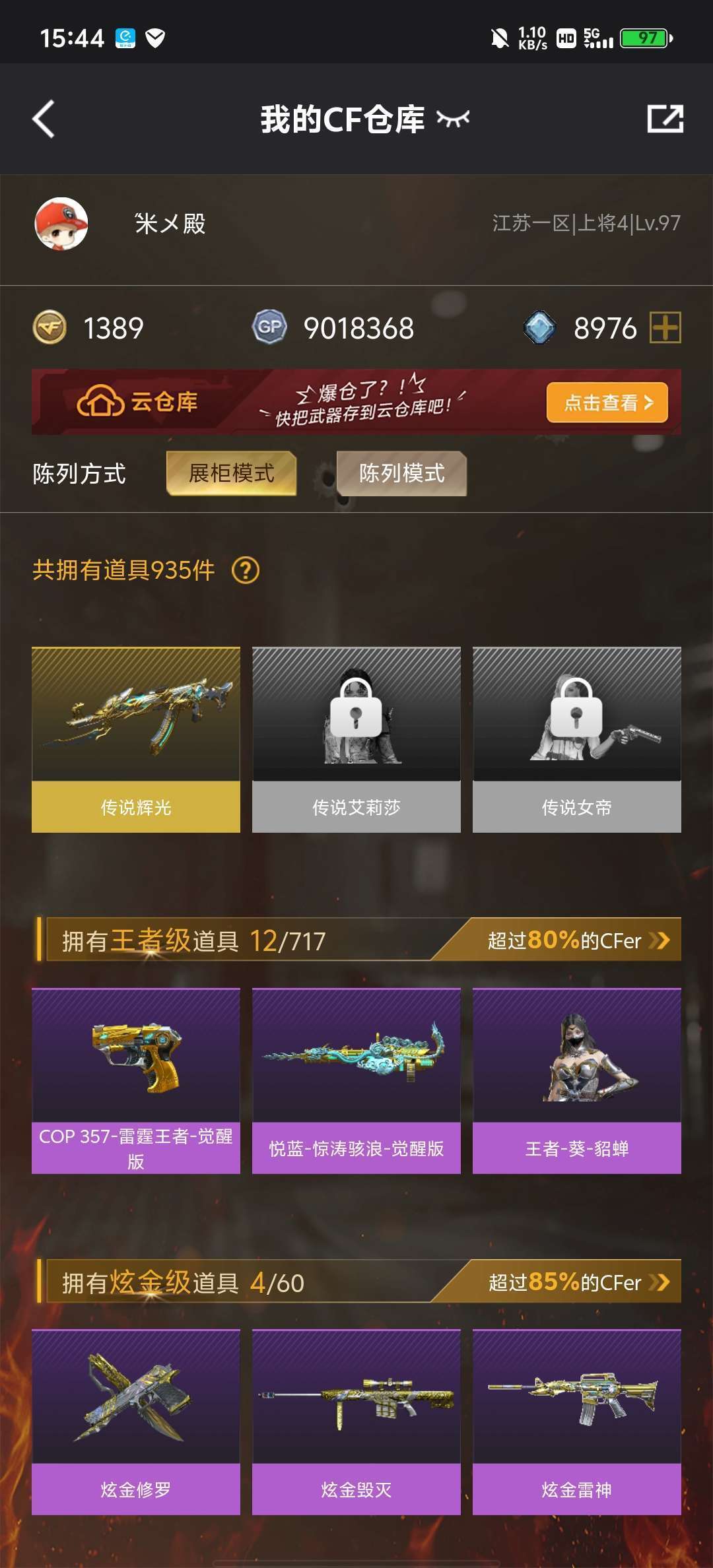Toggle the closed-eye visibility icon in title
713x1568 pixels.
[453, 119]
